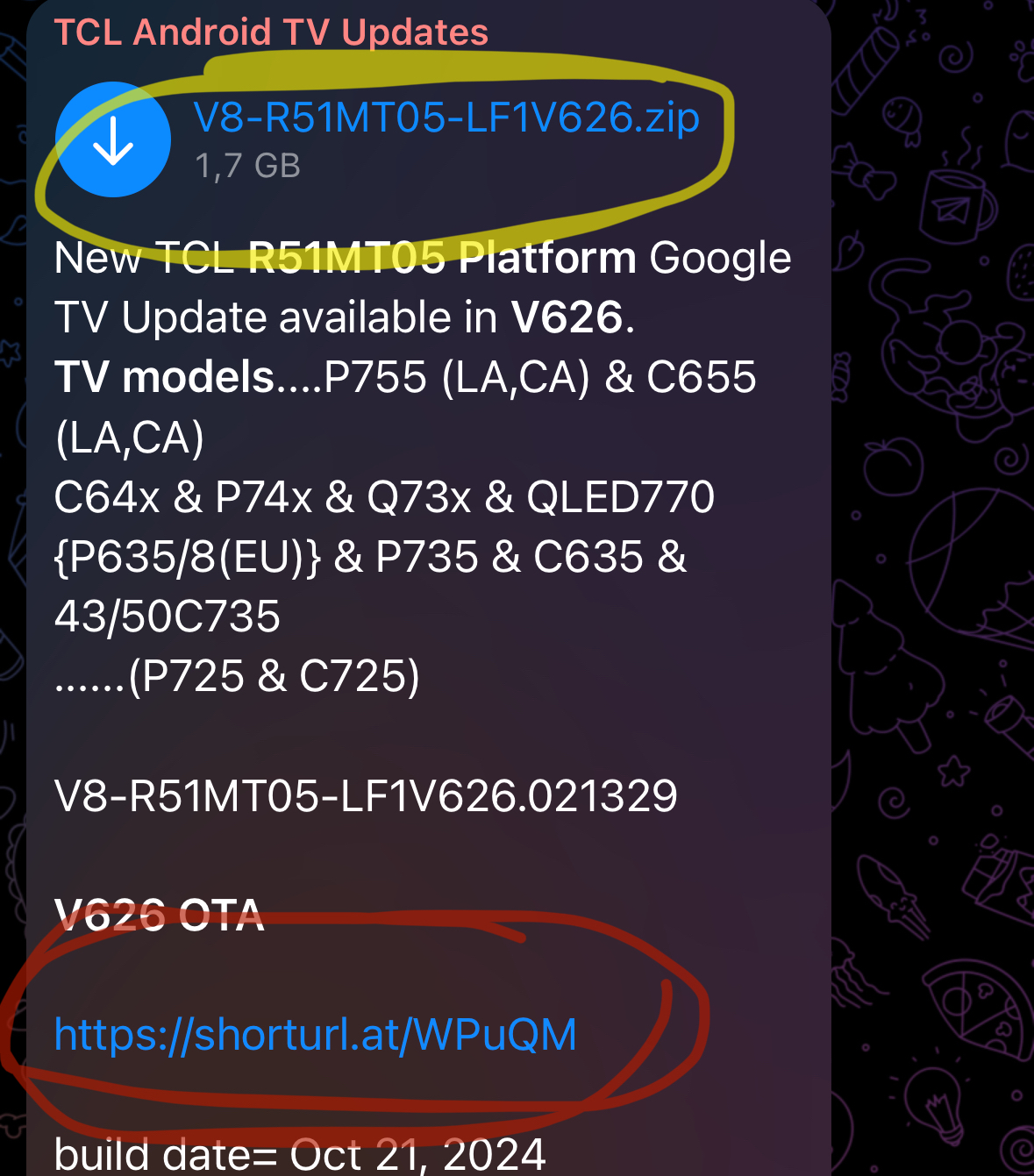The width and height of the screenshot is (1034, 1176).
Task: Select the bold R51MT05 Platform text
Action: (442, 258)
